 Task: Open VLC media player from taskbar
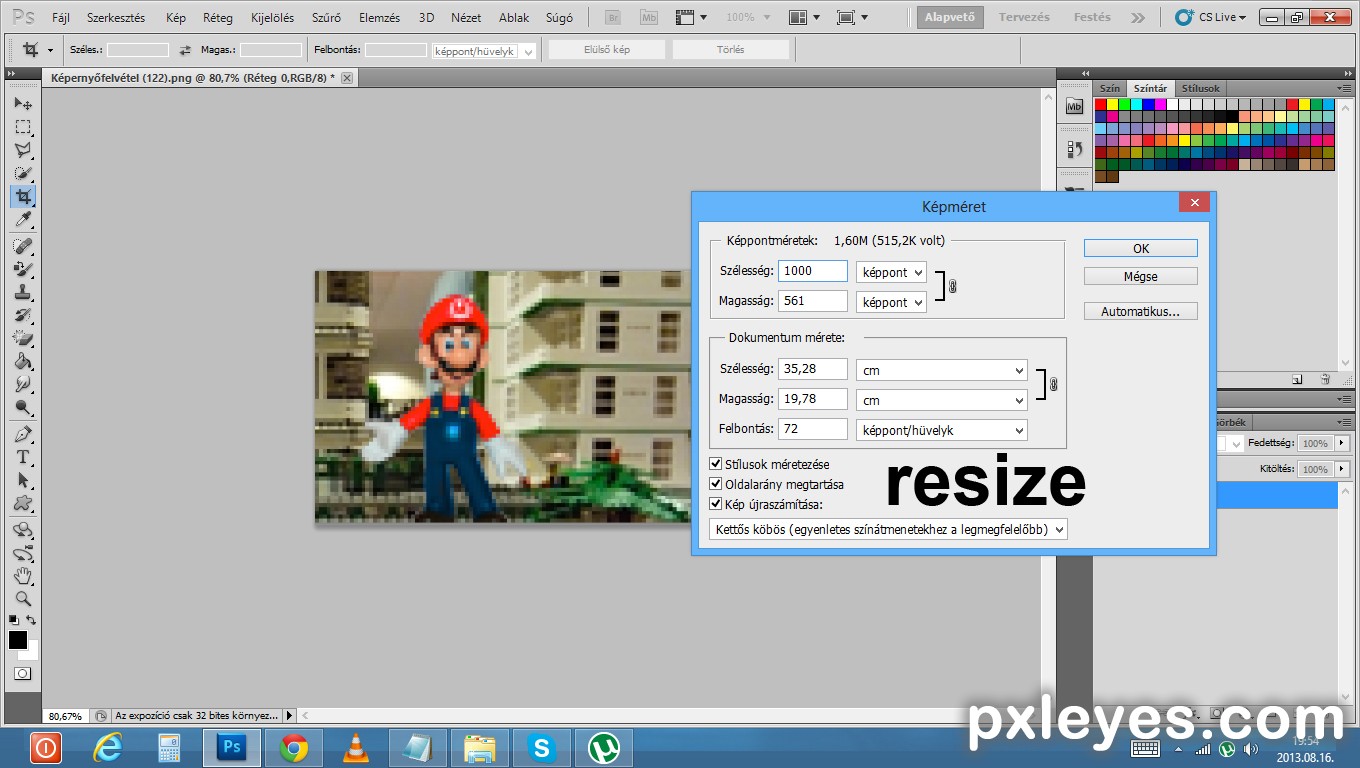tap(355, 748)
